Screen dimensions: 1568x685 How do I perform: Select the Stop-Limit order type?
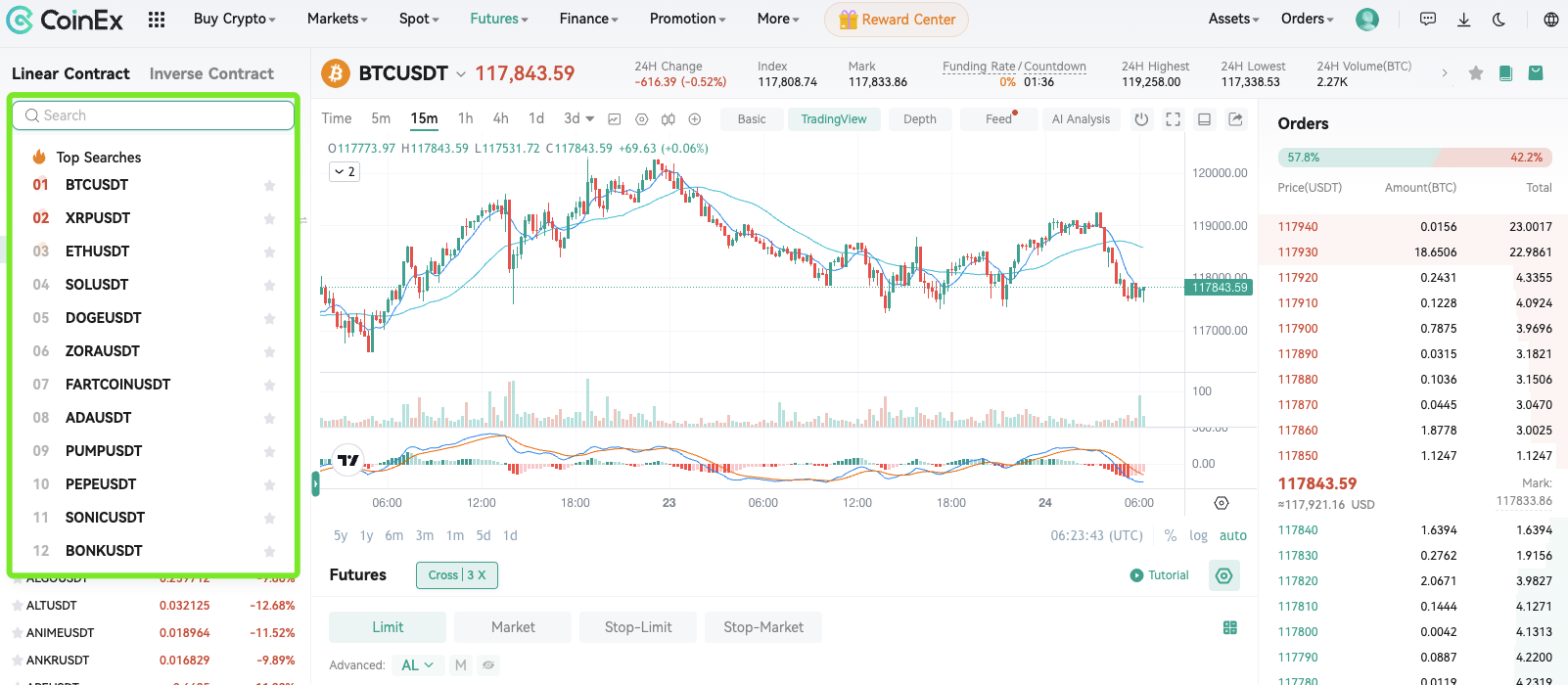638,627
